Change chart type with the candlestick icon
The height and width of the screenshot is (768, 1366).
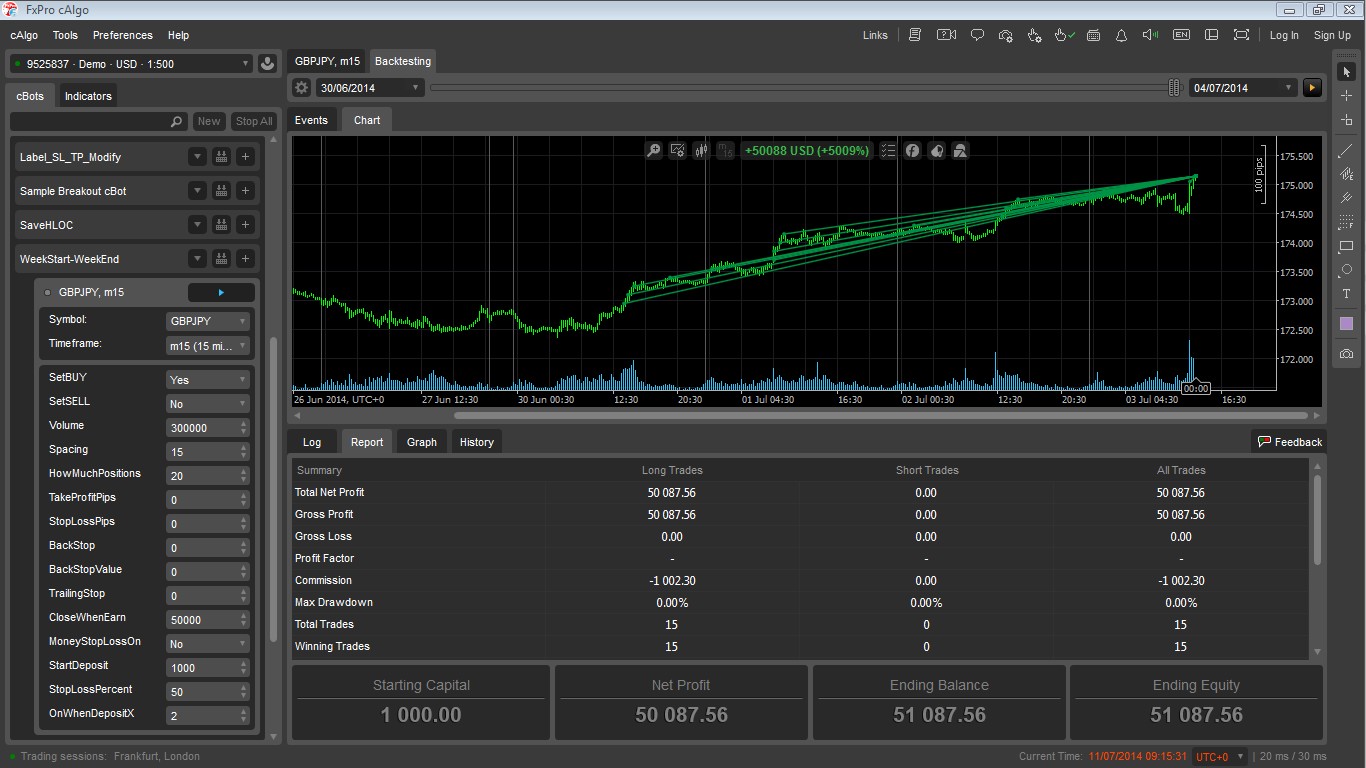point(702,150)
